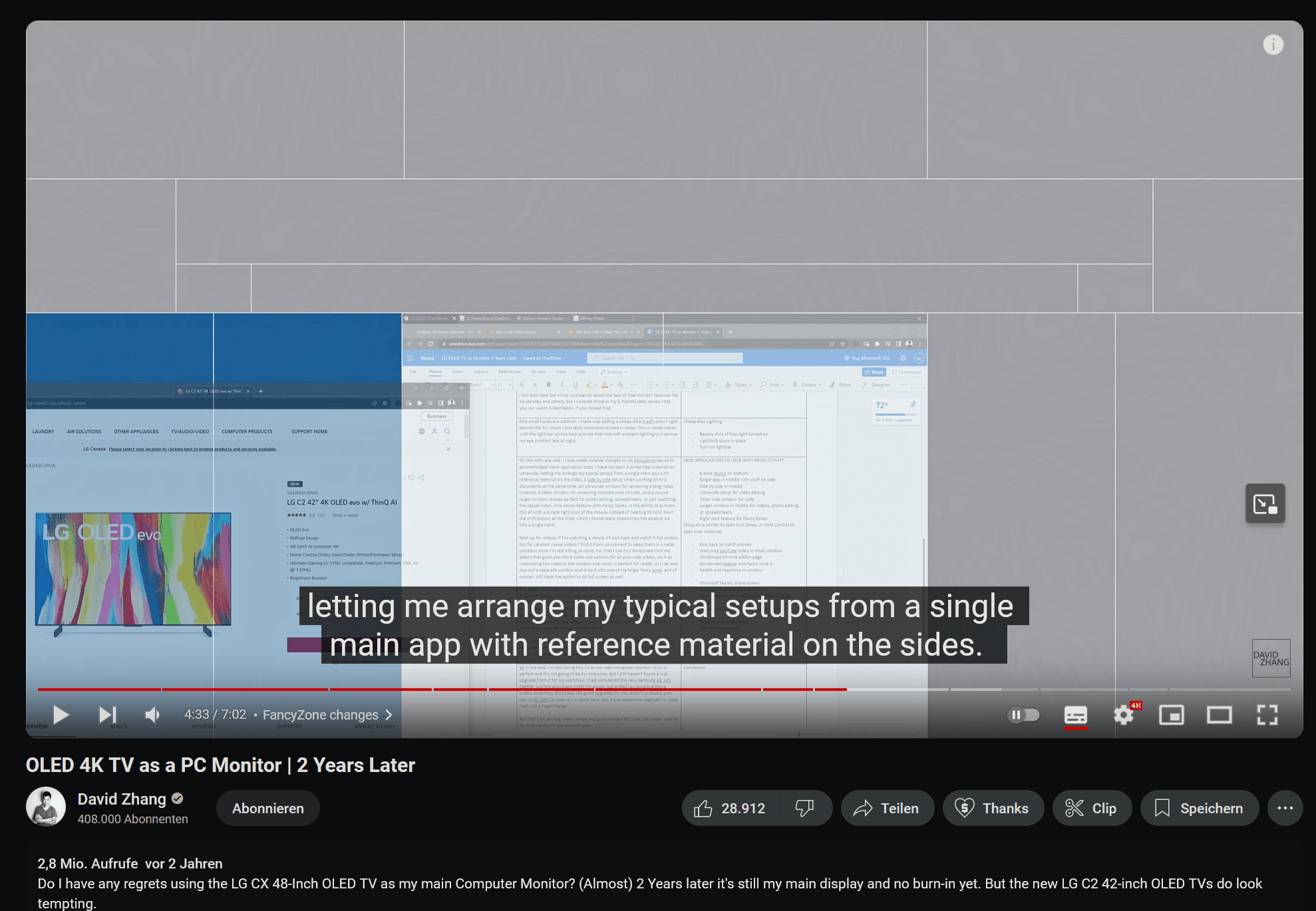Viewport: 1316px width, 911px height.
Task: Toggle subtitles off
Action: click(x=1076, y=715)
